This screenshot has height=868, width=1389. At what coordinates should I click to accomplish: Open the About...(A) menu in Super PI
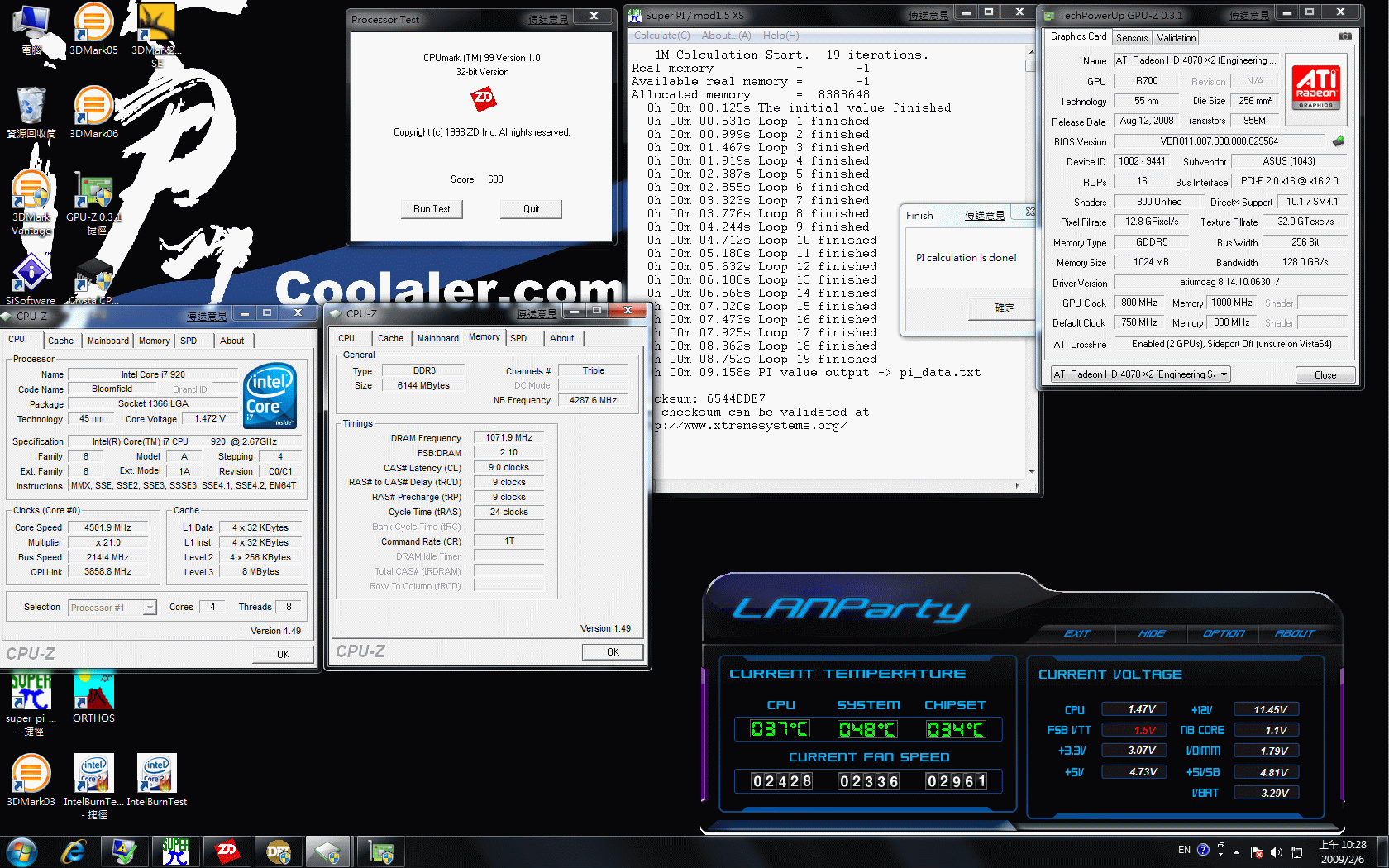tap(726, 36)
